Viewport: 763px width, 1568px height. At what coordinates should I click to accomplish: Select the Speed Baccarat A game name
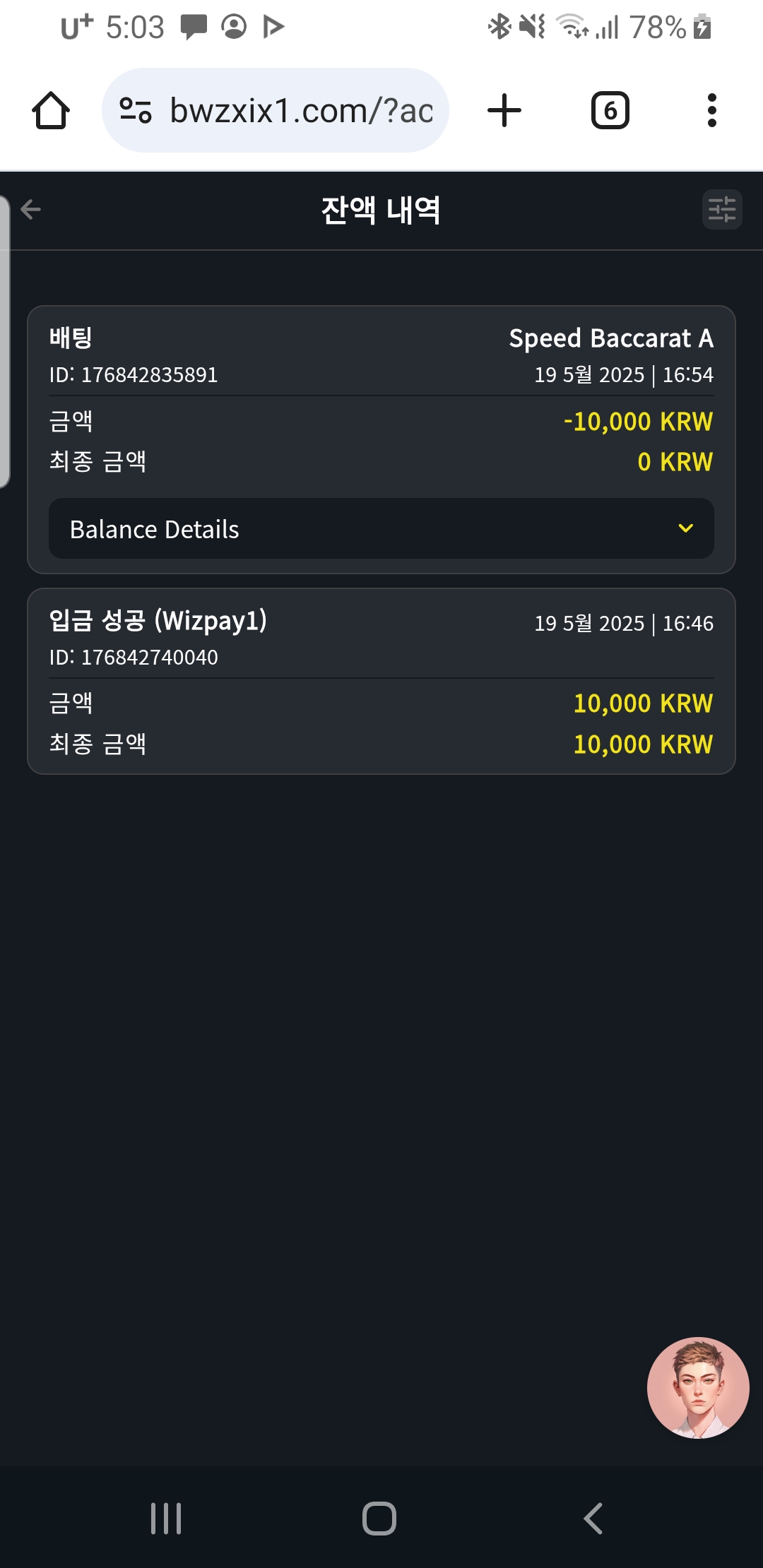click(x=610, y=338)
